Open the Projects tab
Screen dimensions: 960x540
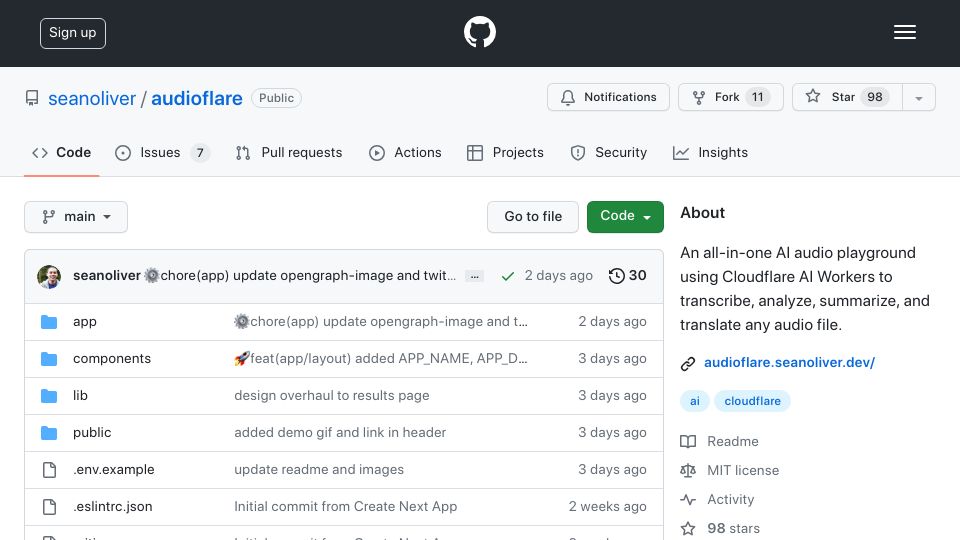point(505,152)
